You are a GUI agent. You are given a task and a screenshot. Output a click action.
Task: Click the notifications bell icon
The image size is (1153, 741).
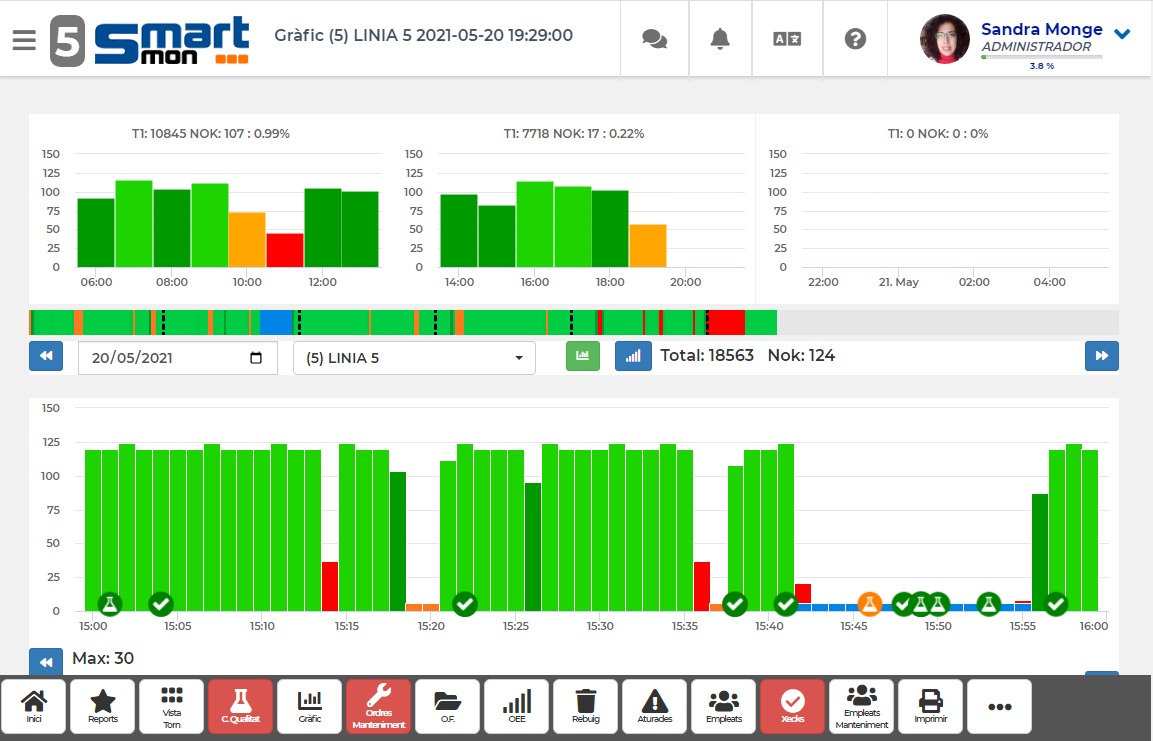[720, 38]
